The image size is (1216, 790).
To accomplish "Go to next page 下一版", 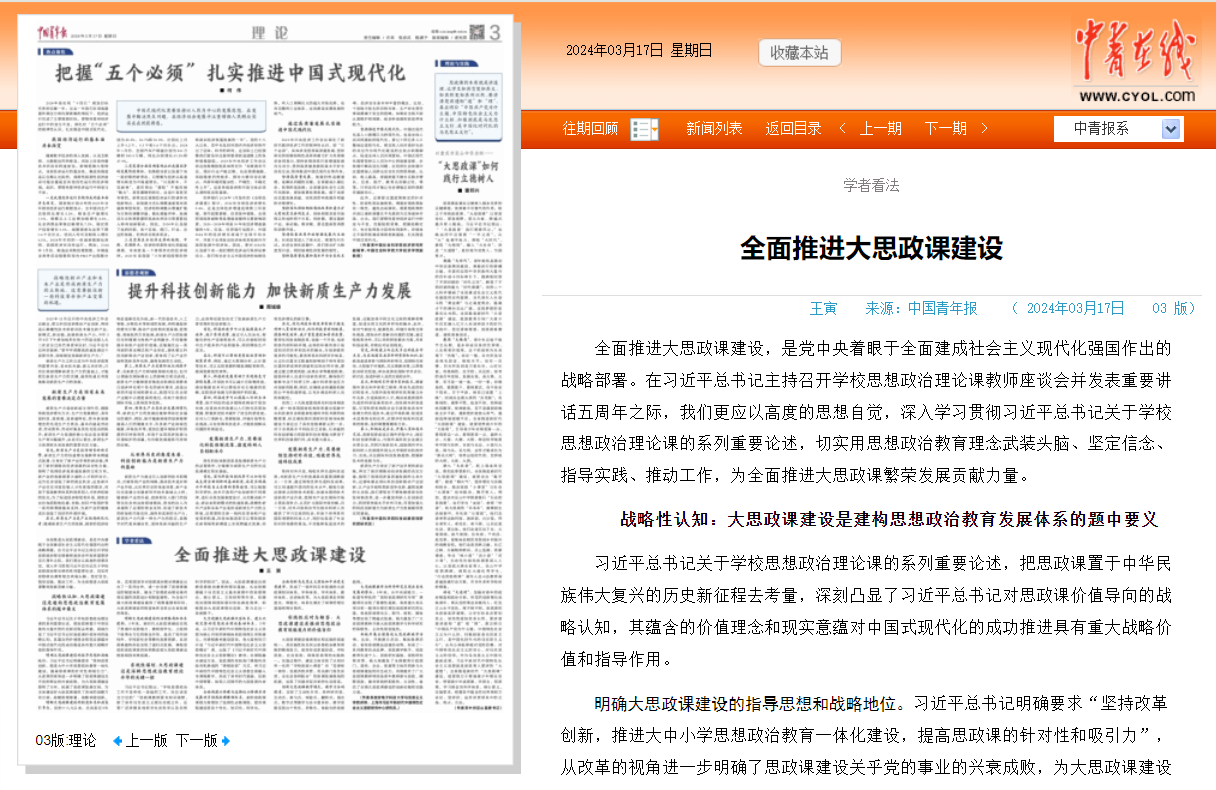I will pos(196,741).
